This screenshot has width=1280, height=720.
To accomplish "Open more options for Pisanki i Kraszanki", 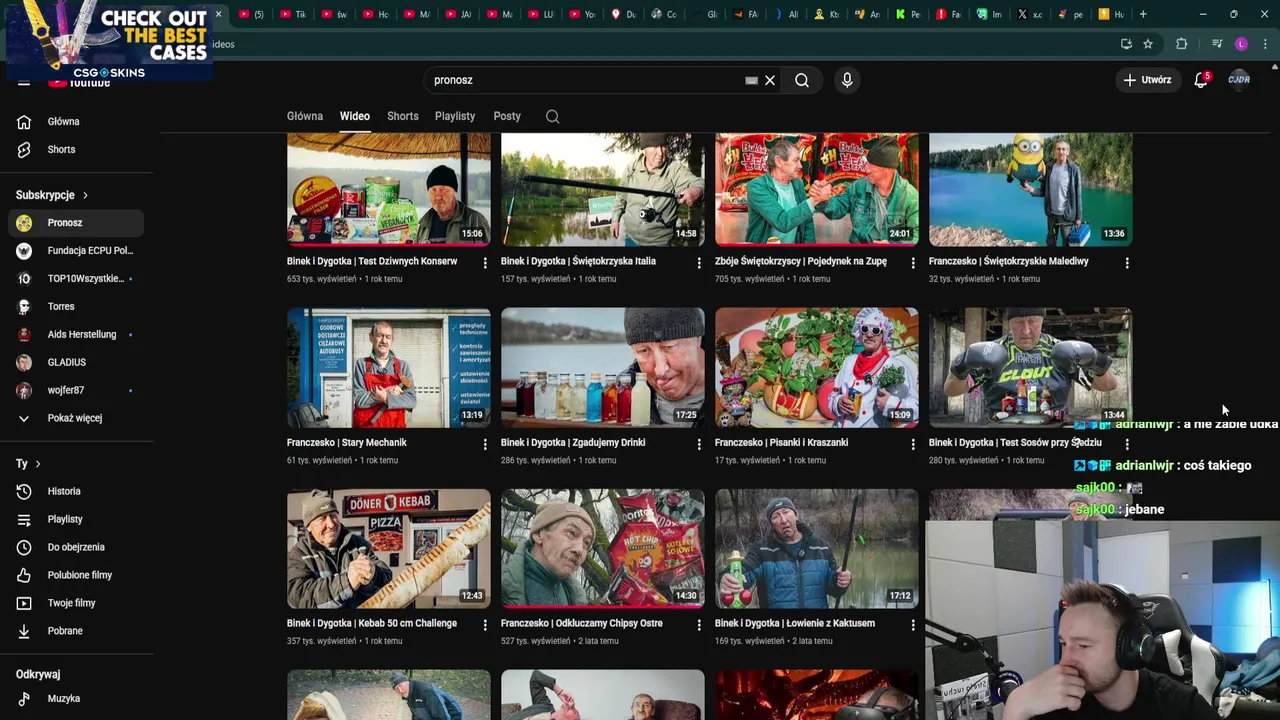I will click(913, 443).
